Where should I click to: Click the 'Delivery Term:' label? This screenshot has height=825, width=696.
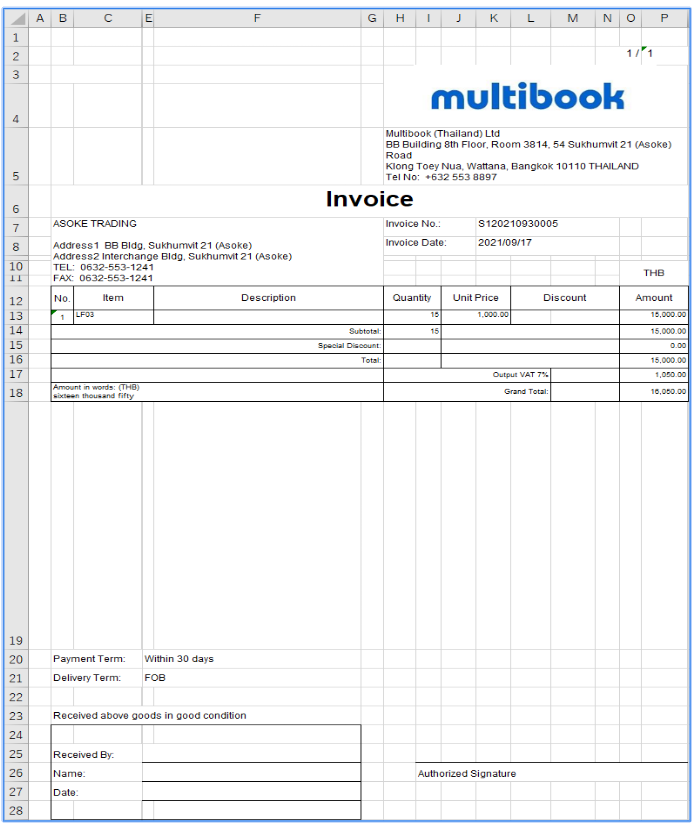pos(87,678)
